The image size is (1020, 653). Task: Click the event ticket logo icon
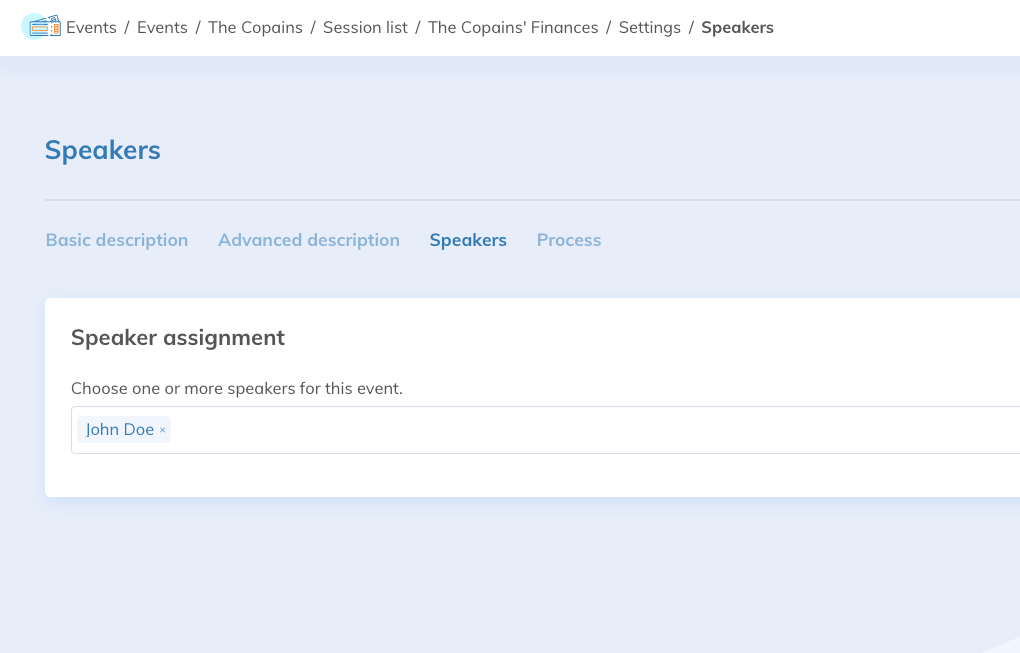tap(40, 27)
